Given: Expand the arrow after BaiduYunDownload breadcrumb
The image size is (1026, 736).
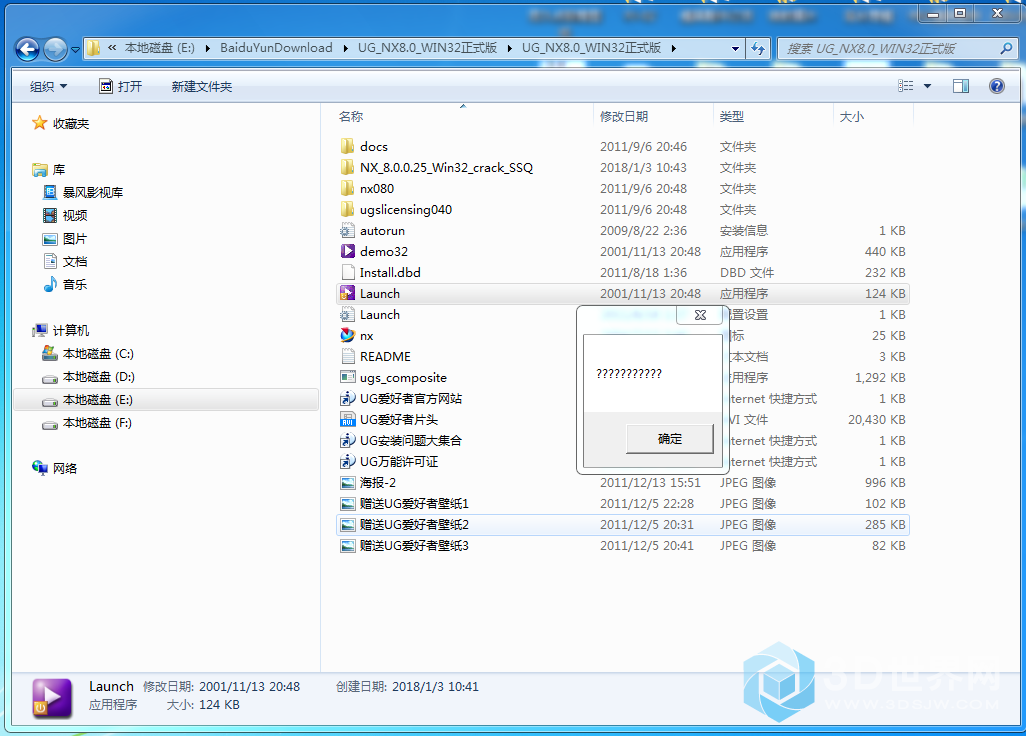Looking at the screenshot, I should [345, 48].
